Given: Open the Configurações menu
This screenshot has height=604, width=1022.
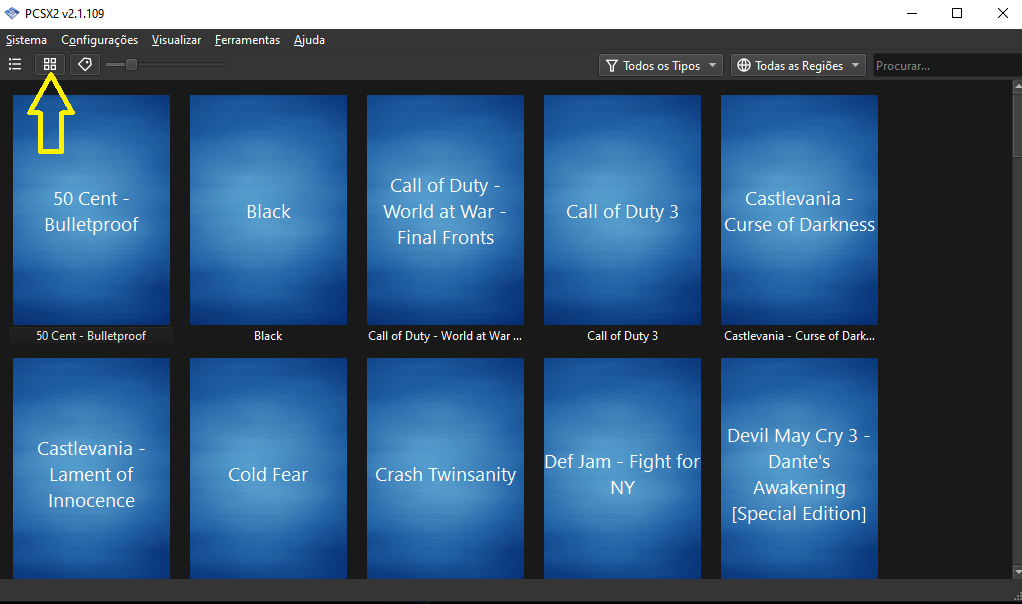Looking at the screenshot, I should 100,40.
